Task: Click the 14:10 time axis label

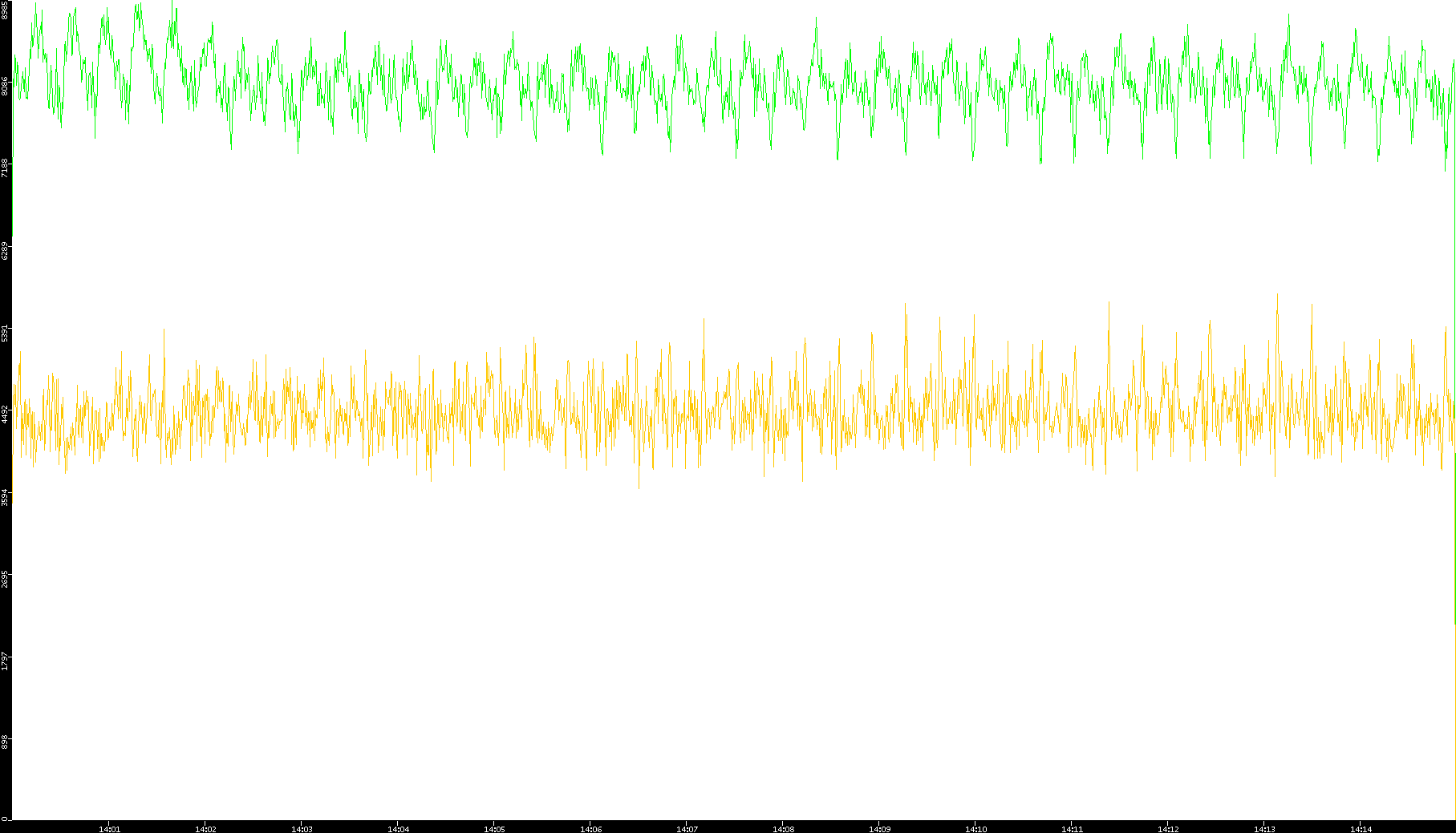Action: (x=975, y=828)
